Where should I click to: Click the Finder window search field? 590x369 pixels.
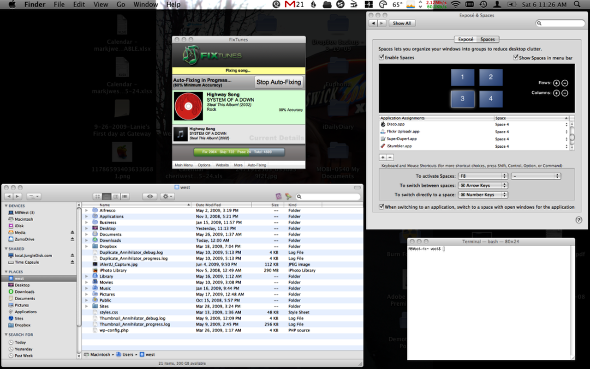point(327,196)
